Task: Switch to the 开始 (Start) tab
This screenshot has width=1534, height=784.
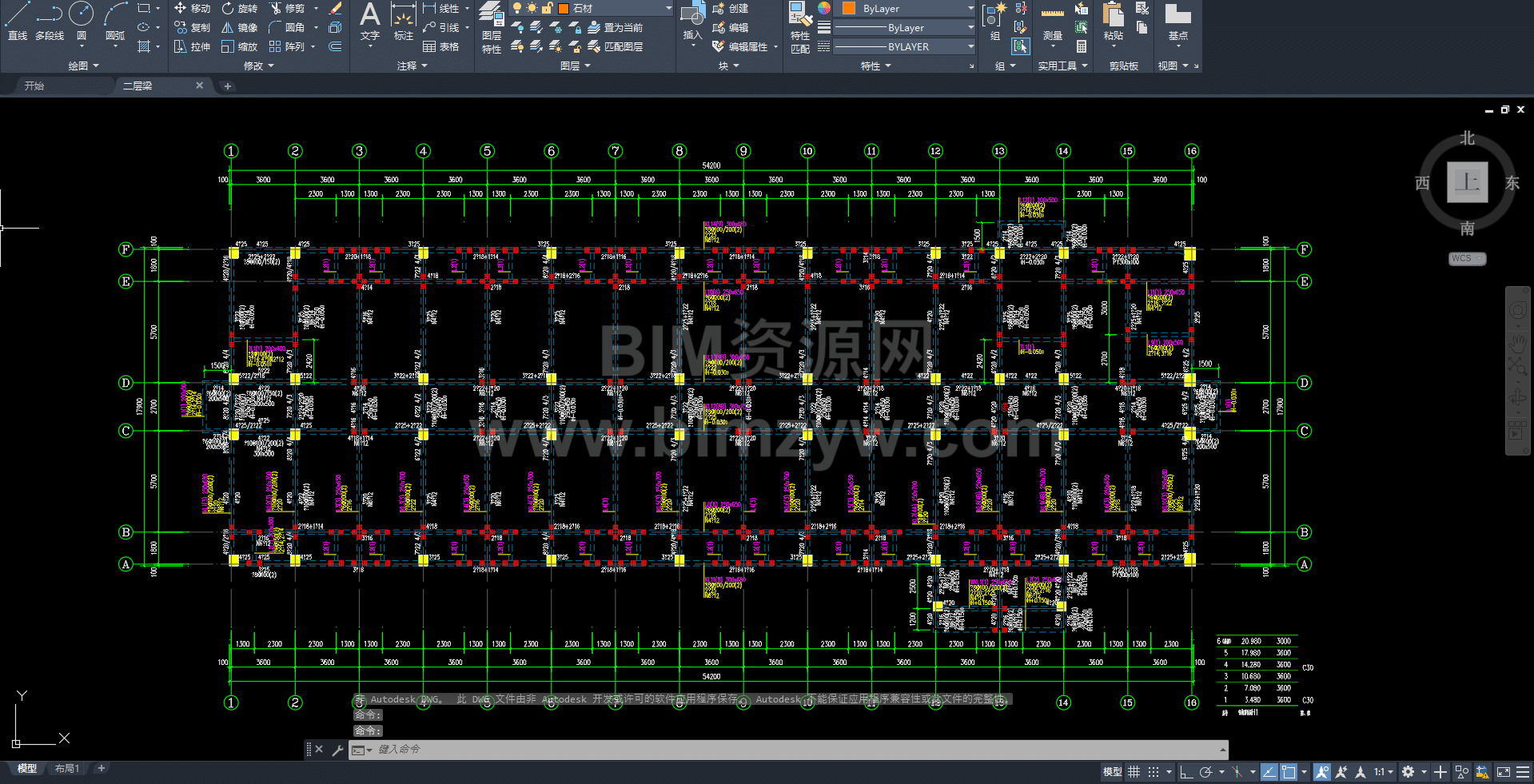Action: pyautogui.click(x=34, y=86)
